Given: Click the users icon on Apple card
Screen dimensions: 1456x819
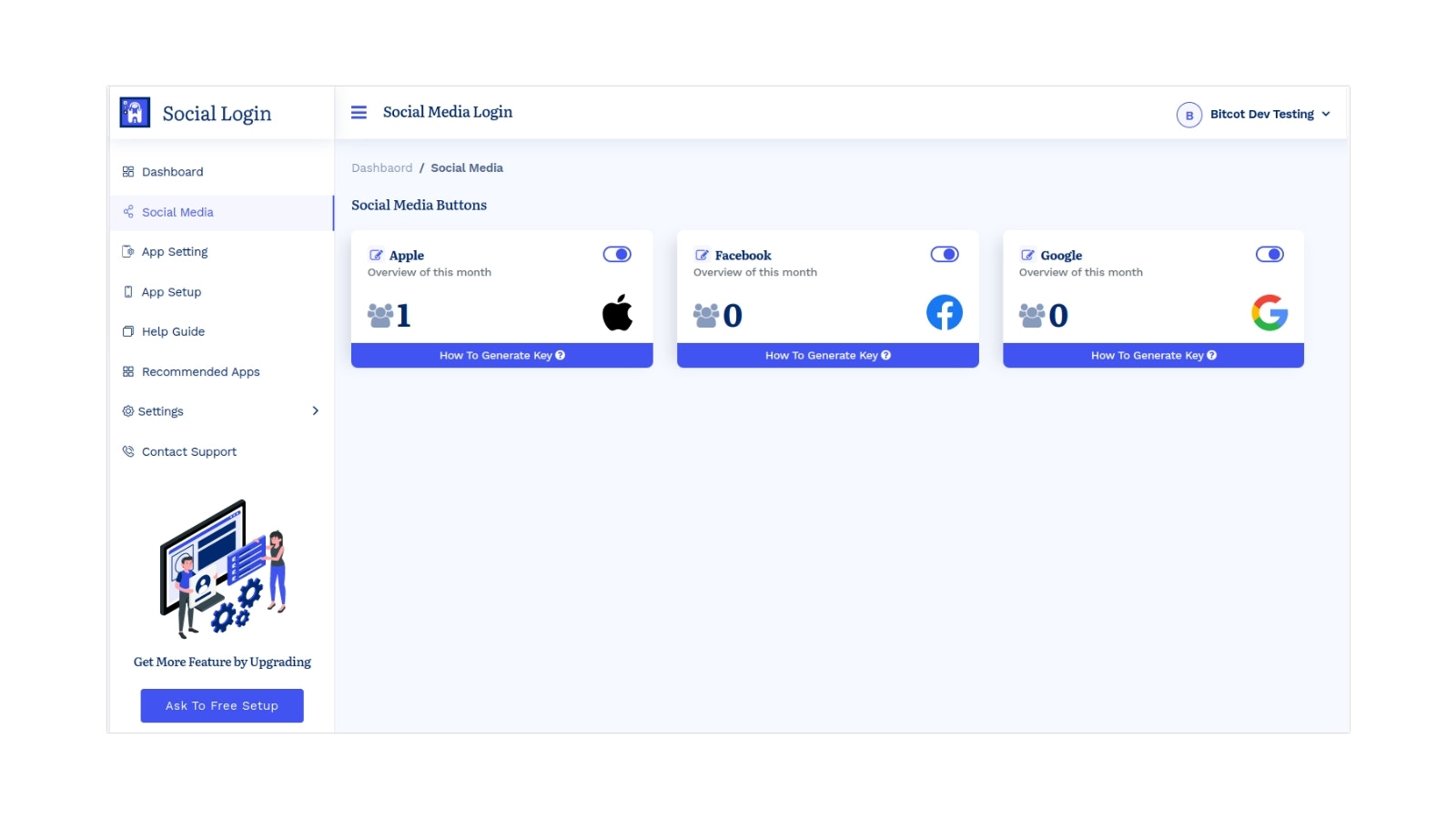Looking at the screenshot, I should [380, 316].
